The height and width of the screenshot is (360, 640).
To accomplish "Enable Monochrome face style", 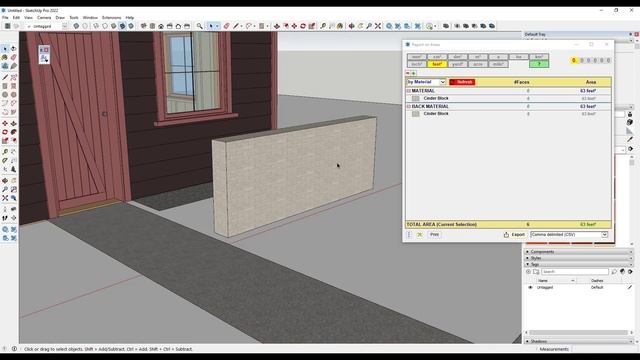I will pos(131,26).
